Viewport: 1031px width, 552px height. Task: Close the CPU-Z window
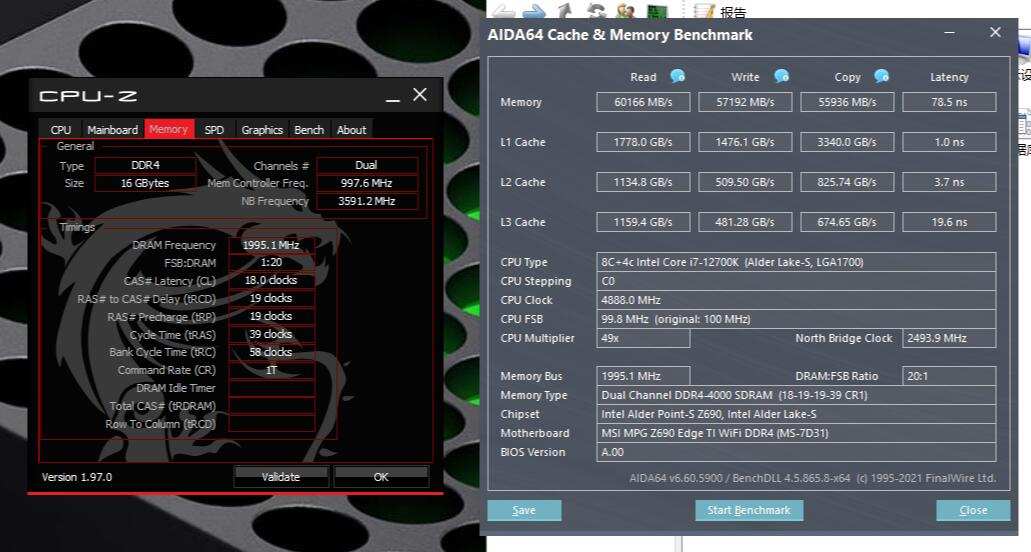tap(420, 95)
